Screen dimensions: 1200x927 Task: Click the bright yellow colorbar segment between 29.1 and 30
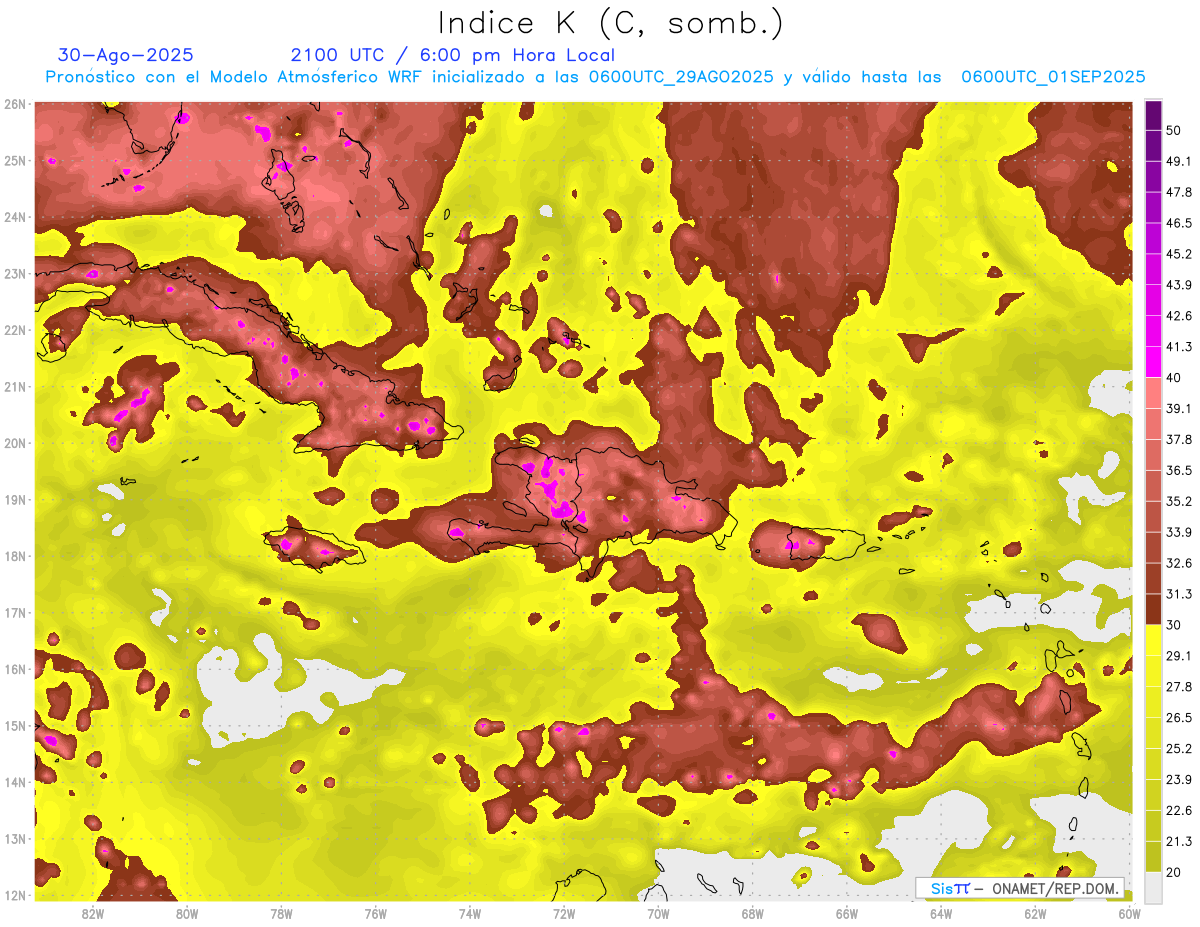point(1153,640)
